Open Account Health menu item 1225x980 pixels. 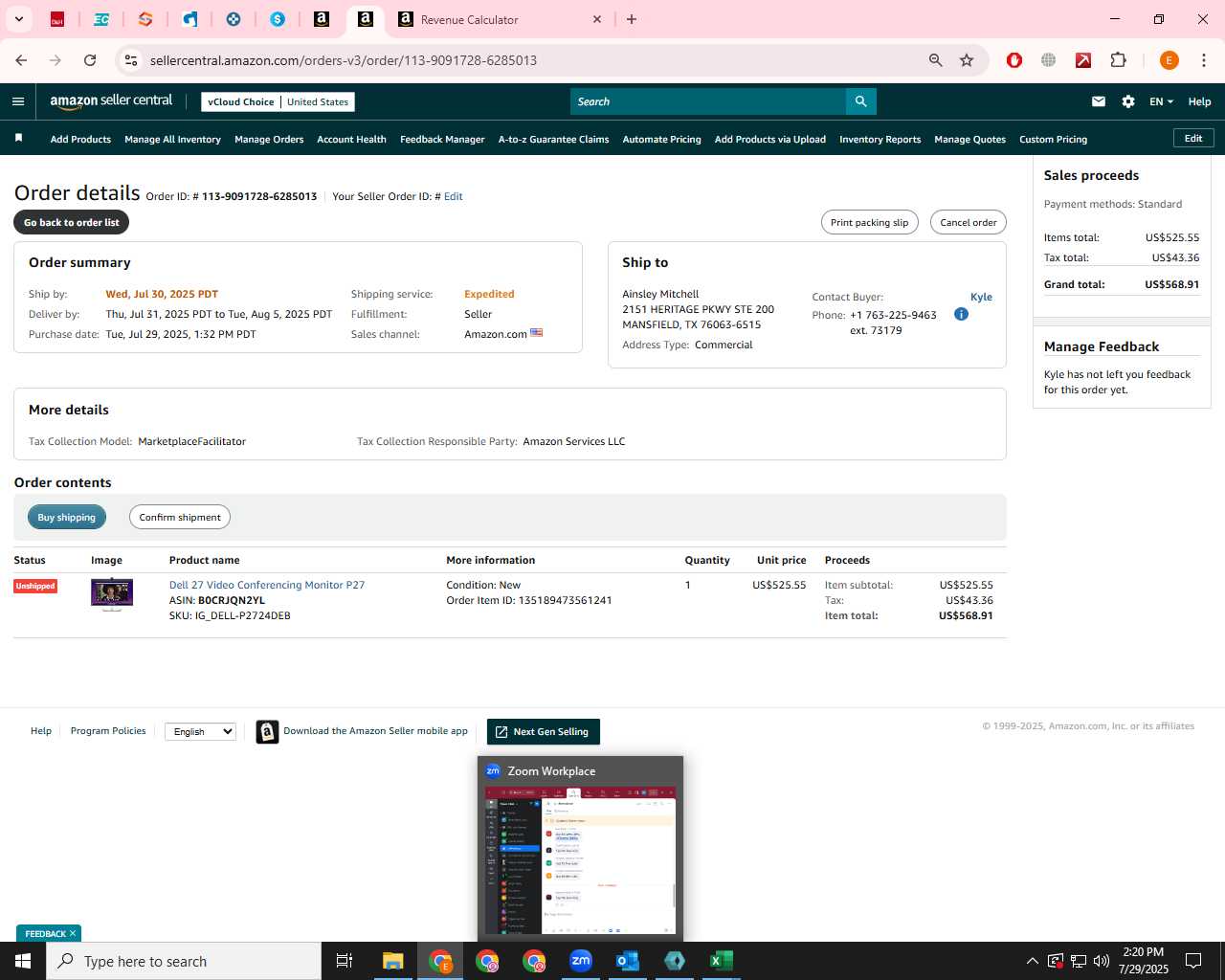point(351,139)
